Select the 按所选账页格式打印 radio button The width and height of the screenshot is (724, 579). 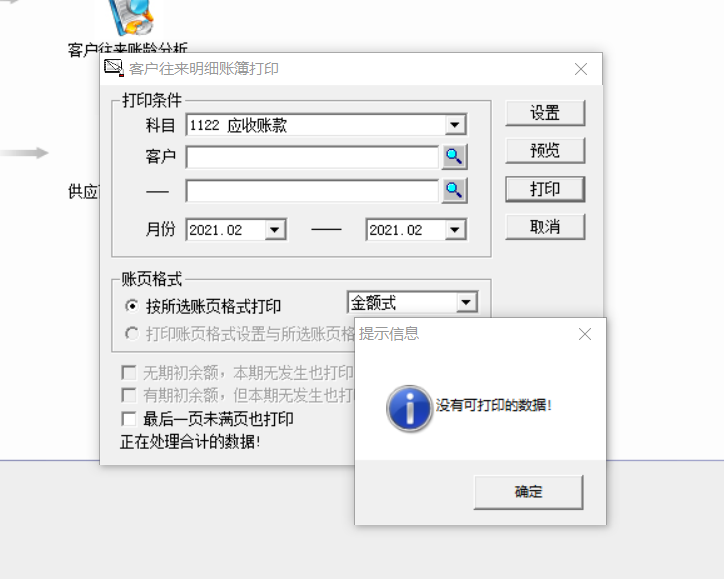pos(132,306)
